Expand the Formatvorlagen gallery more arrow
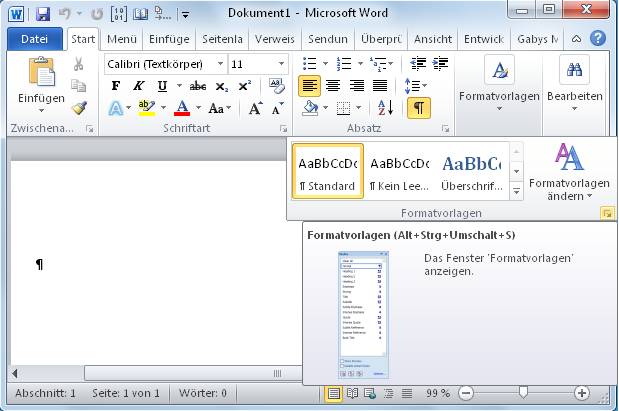 coord(516,191)
